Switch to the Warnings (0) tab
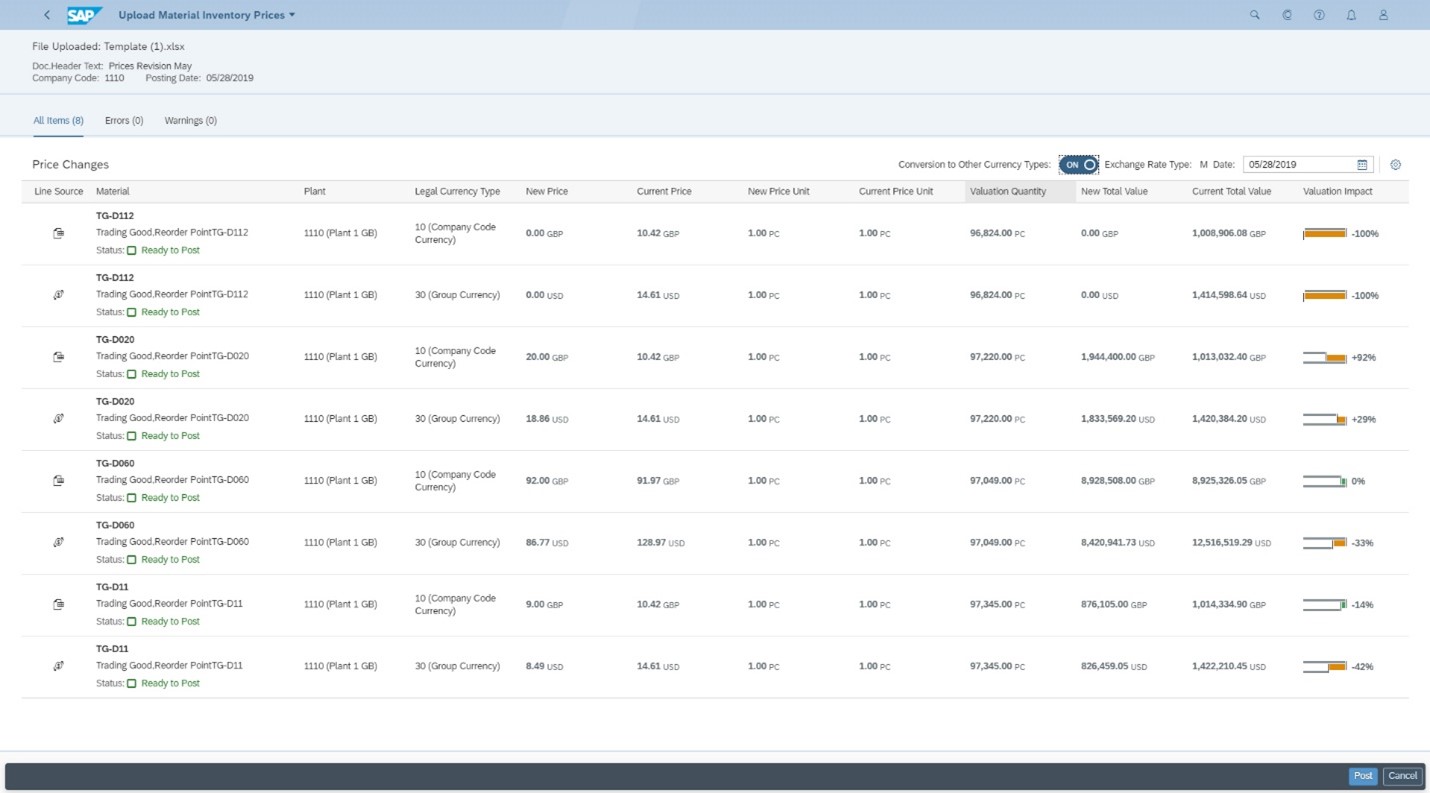Screen dimensions: 1430x793 coord(190,121)
